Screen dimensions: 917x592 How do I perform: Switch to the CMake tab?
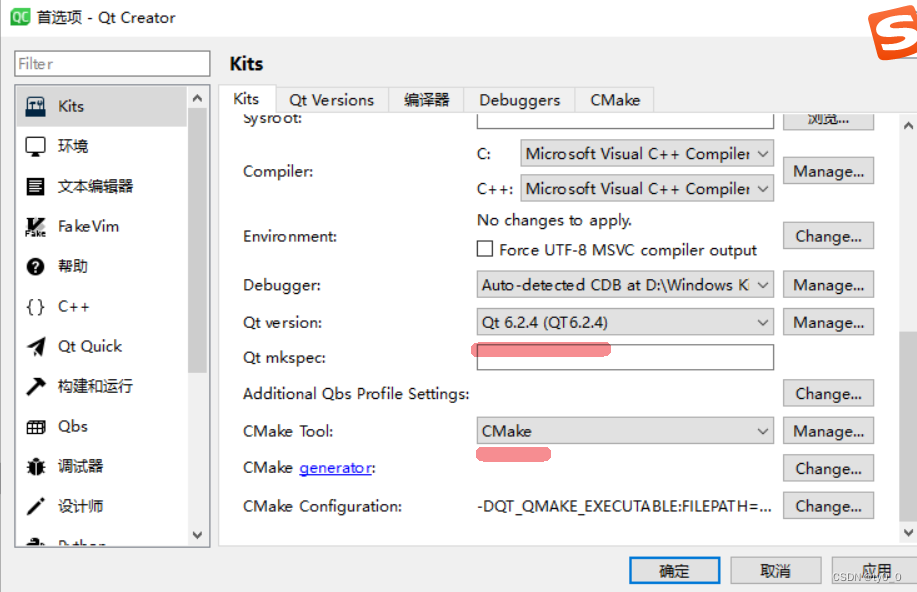coord(615,100)
